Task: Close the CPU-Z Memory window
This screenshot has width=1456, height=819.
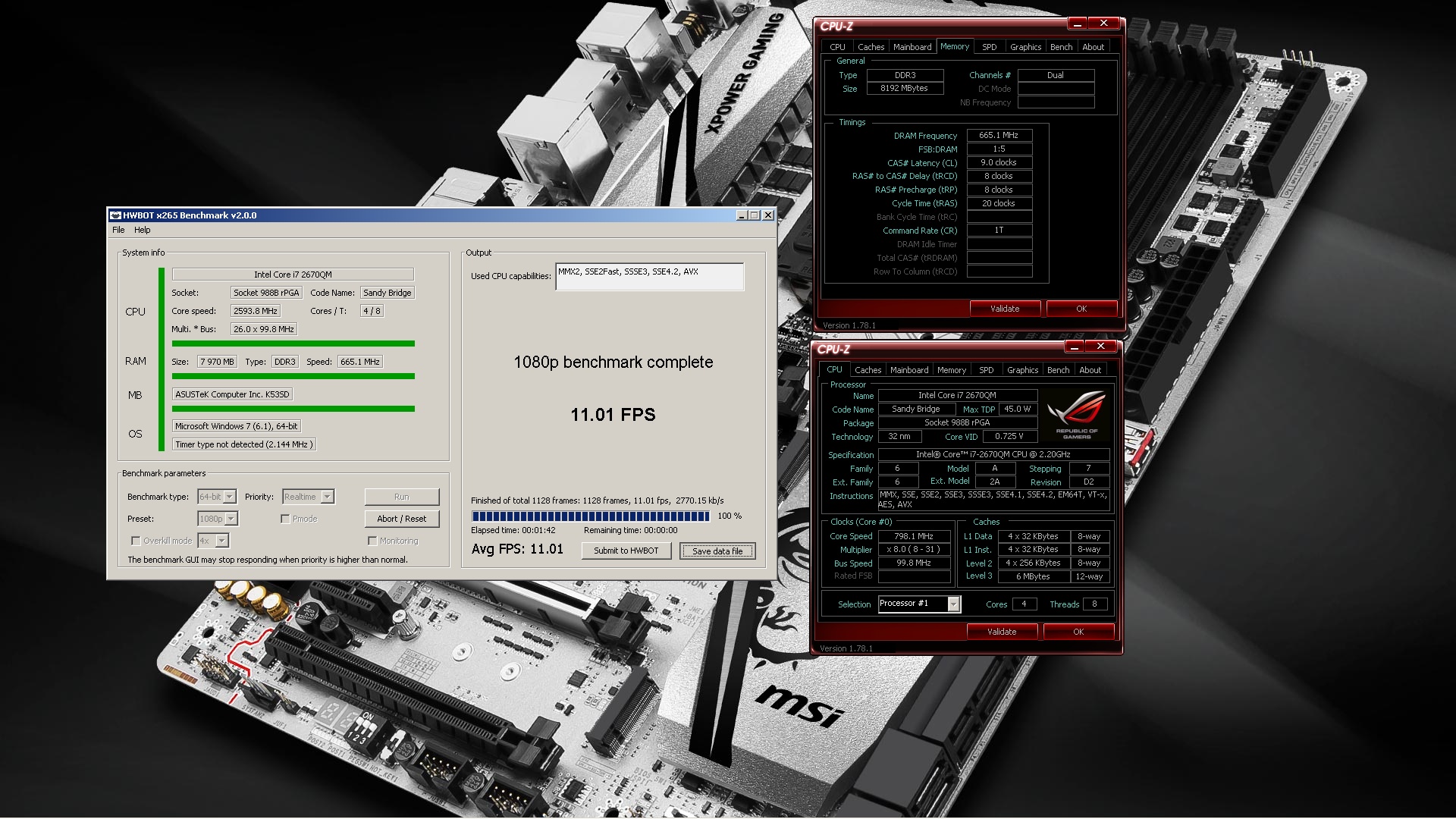Action: 1104,24
